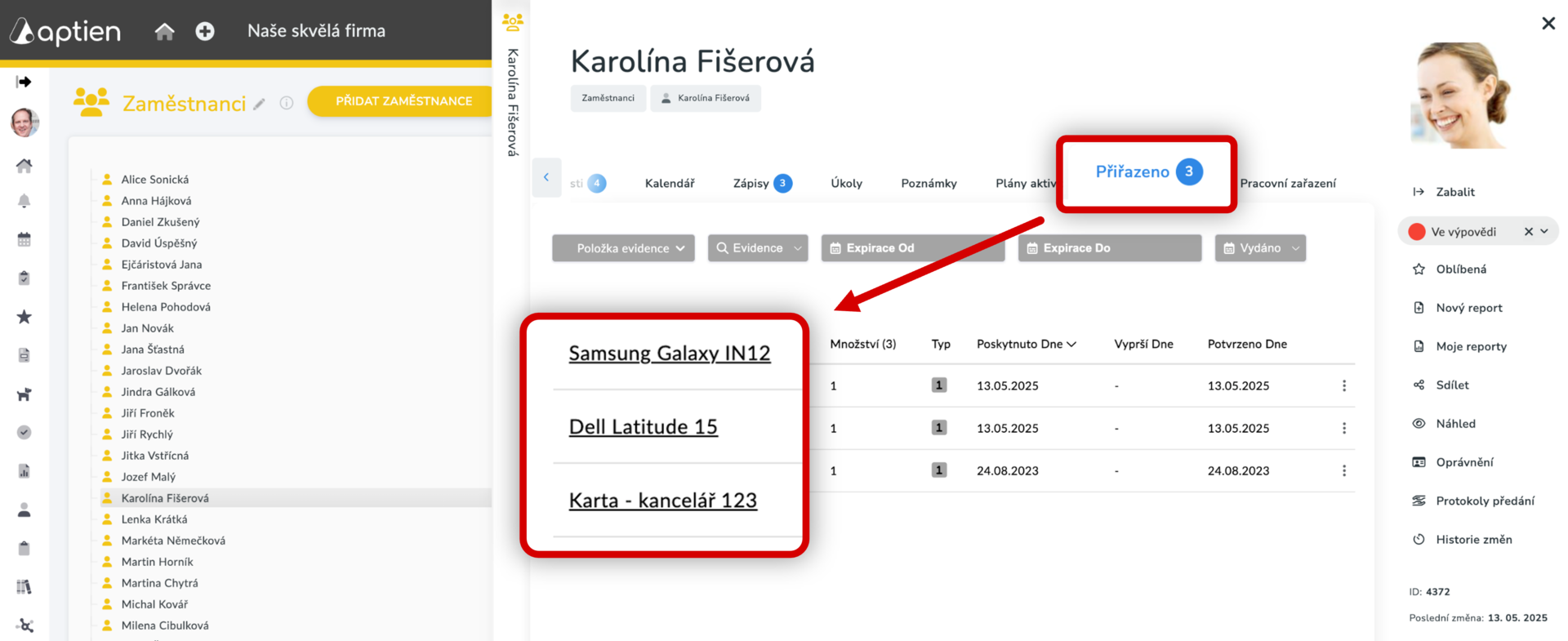This screenshot has width=1568, height=641.
Task: Open Dell Latitude 15 link
Action: tap(644, 427)
